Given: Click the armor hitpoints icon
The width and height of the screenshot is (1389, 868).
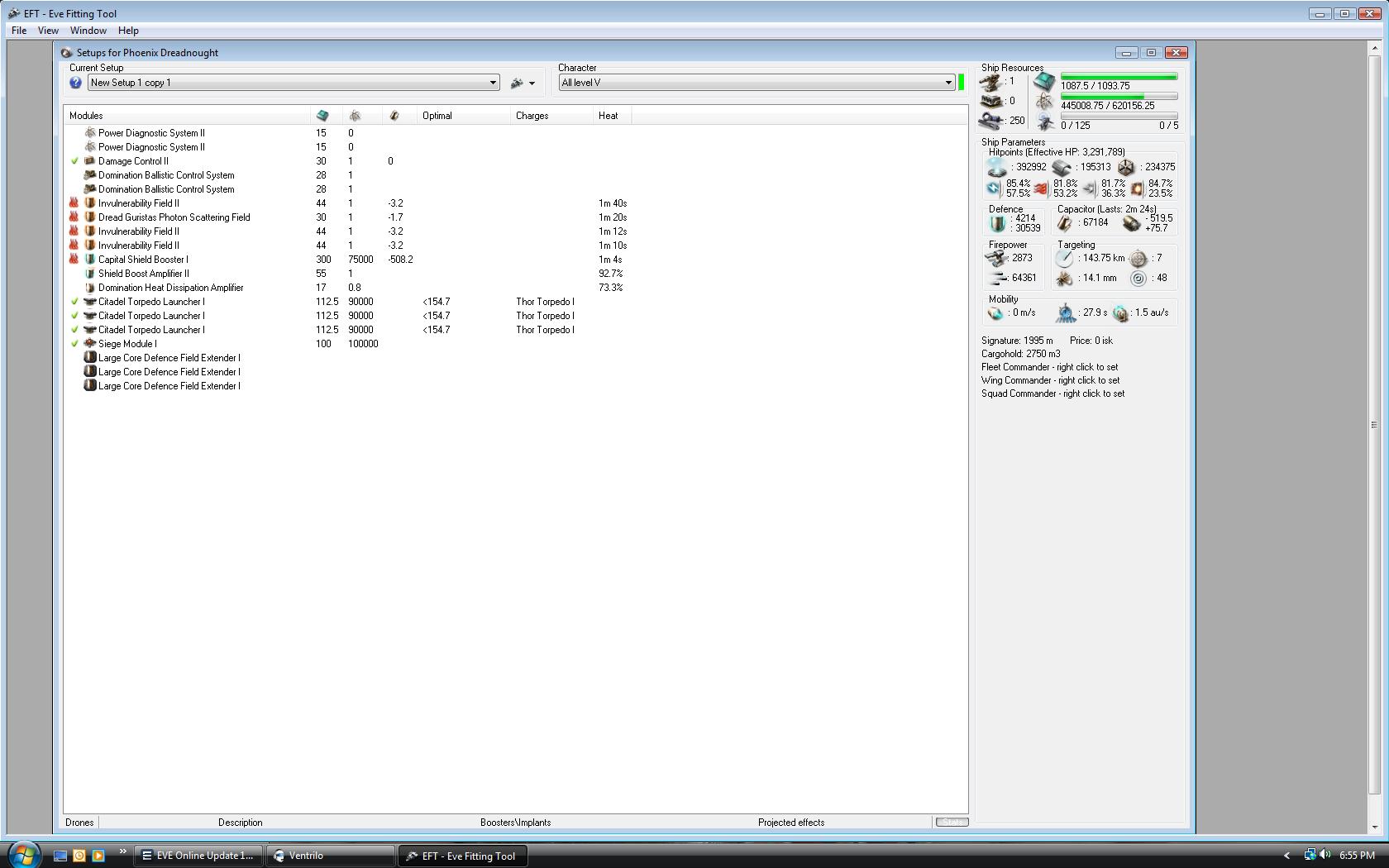Looking at the screenshot, I should (1062, 167).
